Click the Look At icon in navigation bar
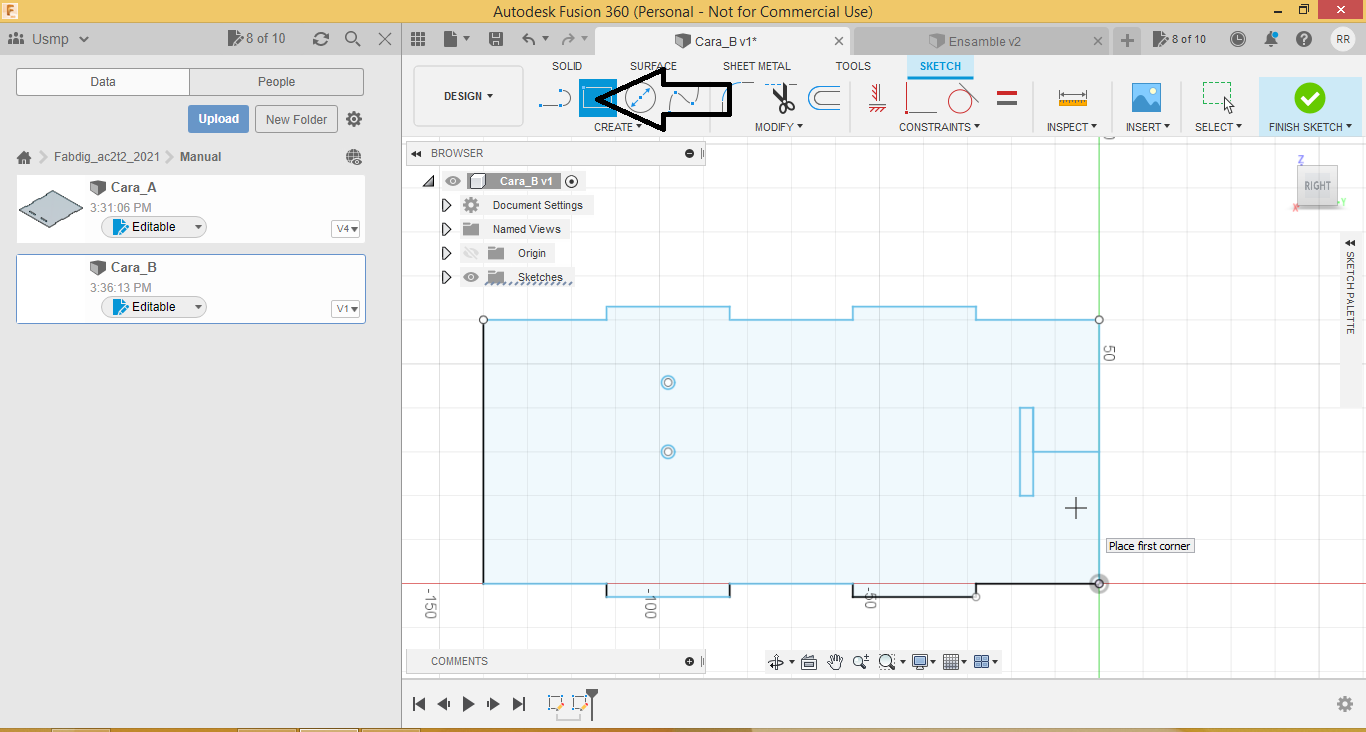 click(809, 662)
